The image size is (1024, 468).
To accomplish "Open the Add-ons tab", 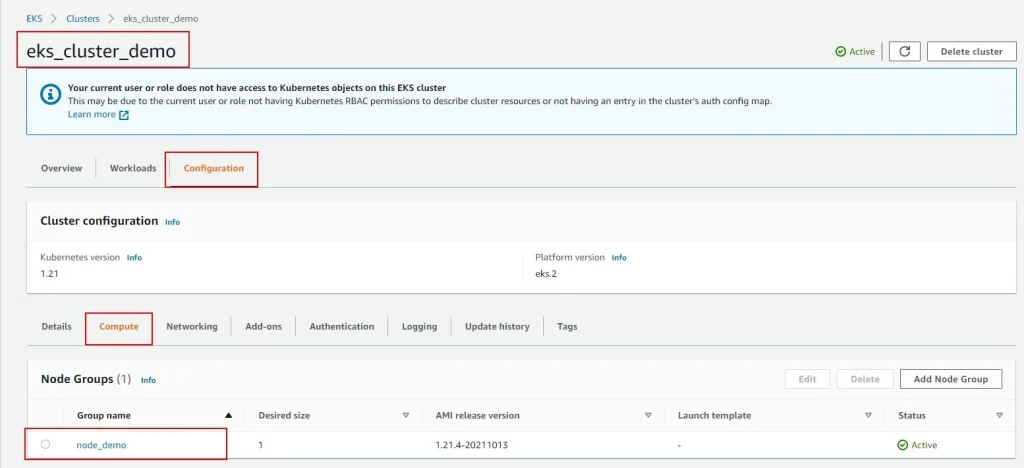I will (x=263, y=326).
